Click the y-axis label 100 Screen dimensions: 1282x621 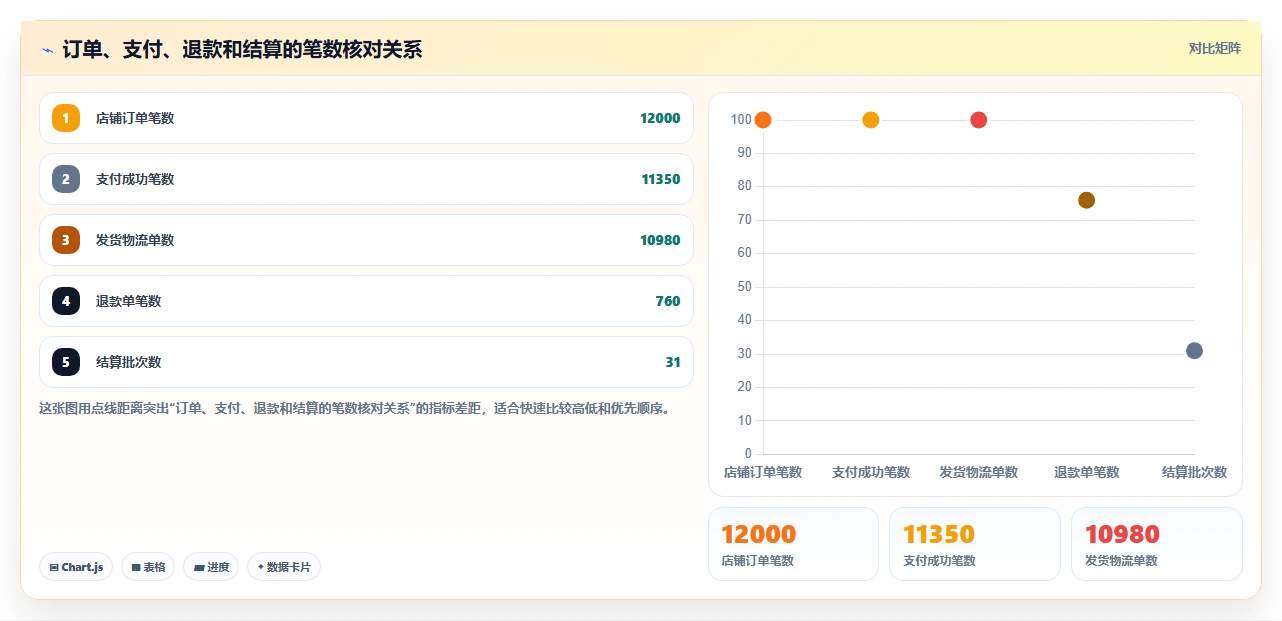[x=741, y=120]
